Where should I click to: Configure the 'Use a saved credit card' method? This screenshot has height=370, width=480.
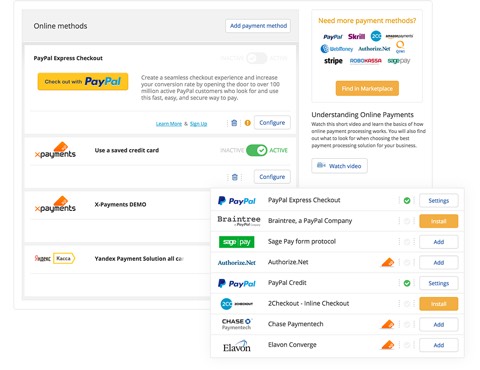tap(272, 177)
